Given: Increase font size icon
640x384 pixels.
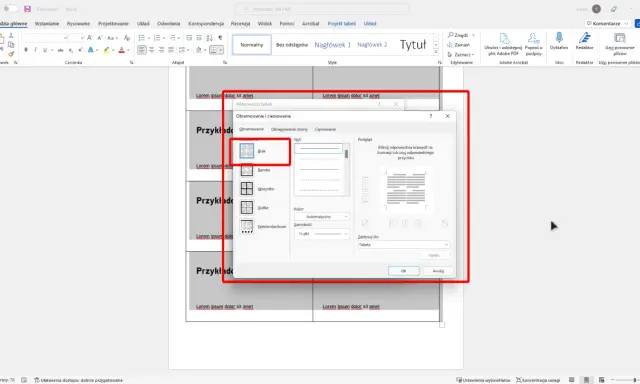Looking at the screenshot, I should pos(89,38).
